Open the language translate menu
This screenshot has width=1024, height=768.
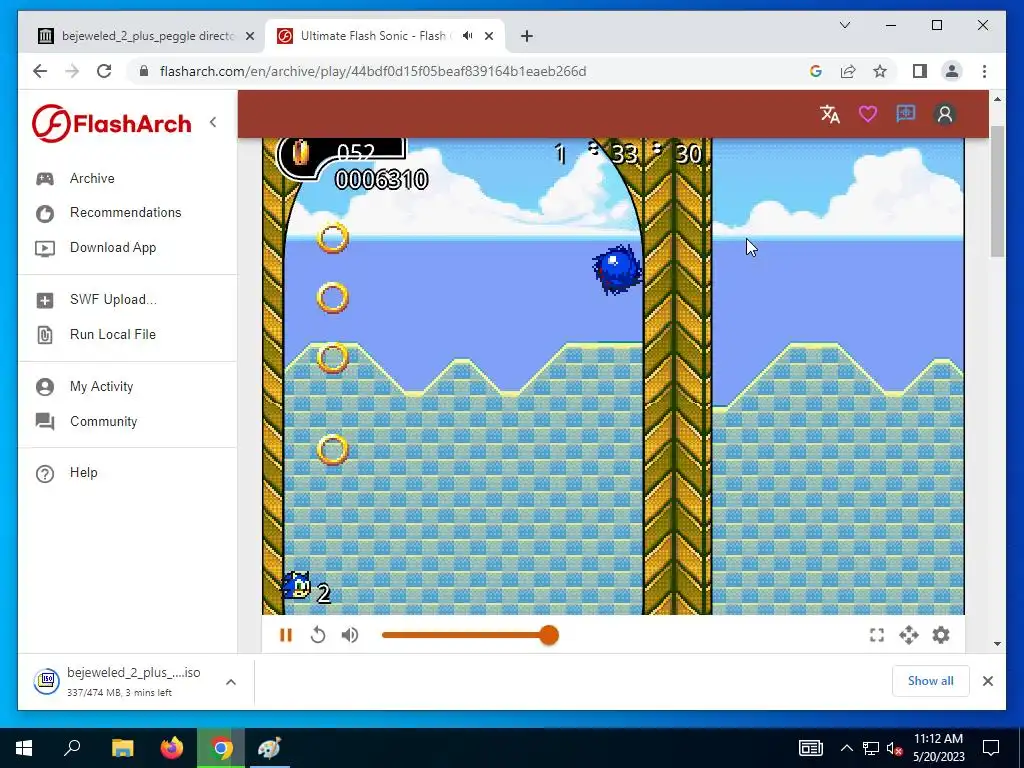coord(830,114)
